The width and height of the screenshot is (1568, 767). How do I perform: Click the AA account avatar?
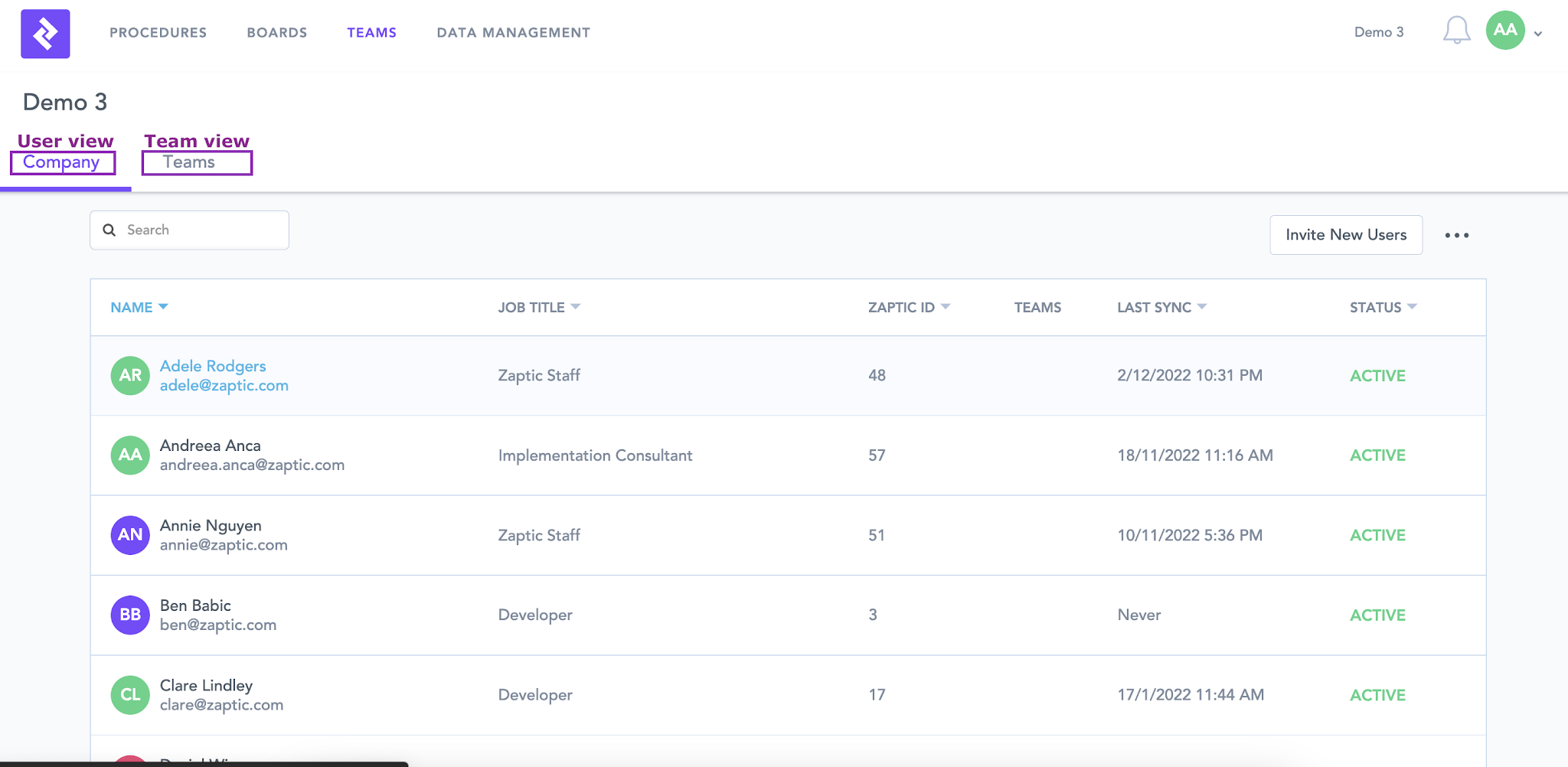click(x=1504, y=32)
